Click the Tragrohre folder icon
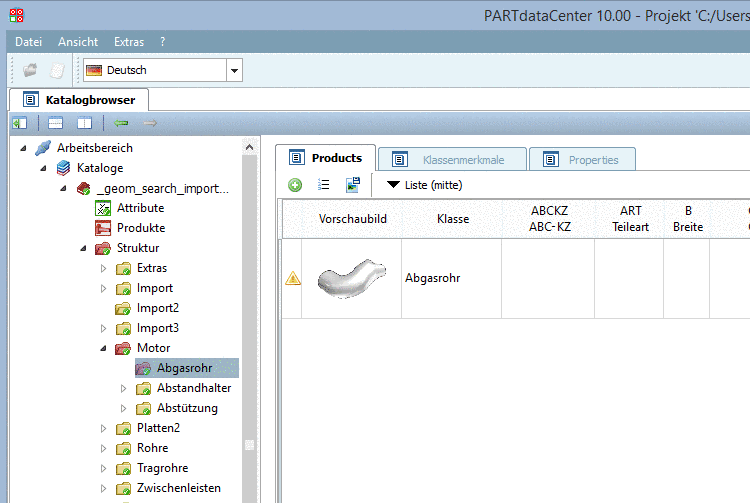This screenshot has width=750, height=503. 123,468
